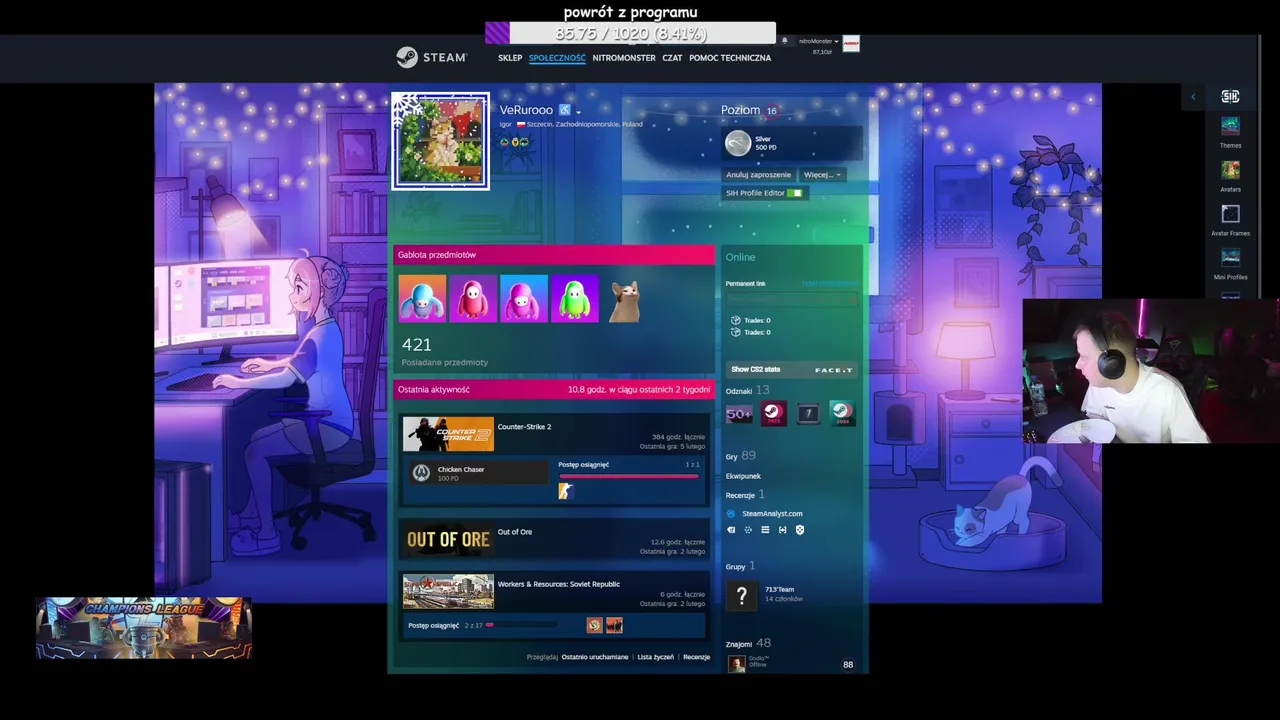Click the green Fall Guys showcase item
1280x720 pixels.
tap(575, 298)
